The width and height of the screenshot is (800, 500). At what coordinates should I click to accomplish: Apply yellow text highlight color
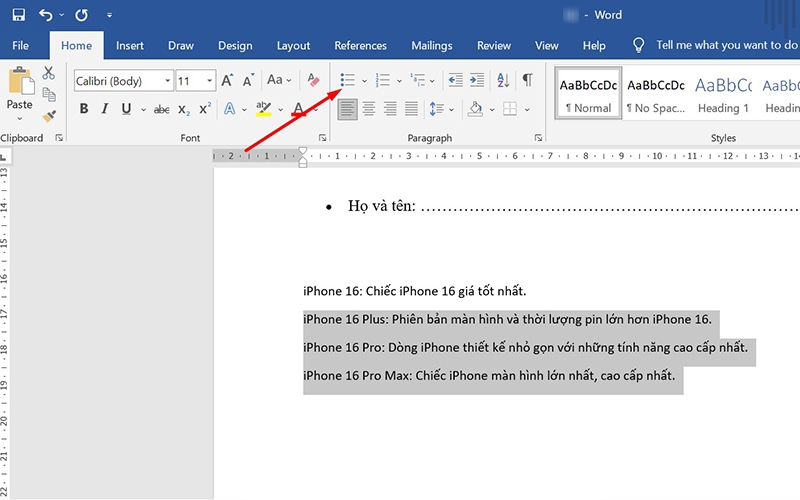tap(264, 109)
